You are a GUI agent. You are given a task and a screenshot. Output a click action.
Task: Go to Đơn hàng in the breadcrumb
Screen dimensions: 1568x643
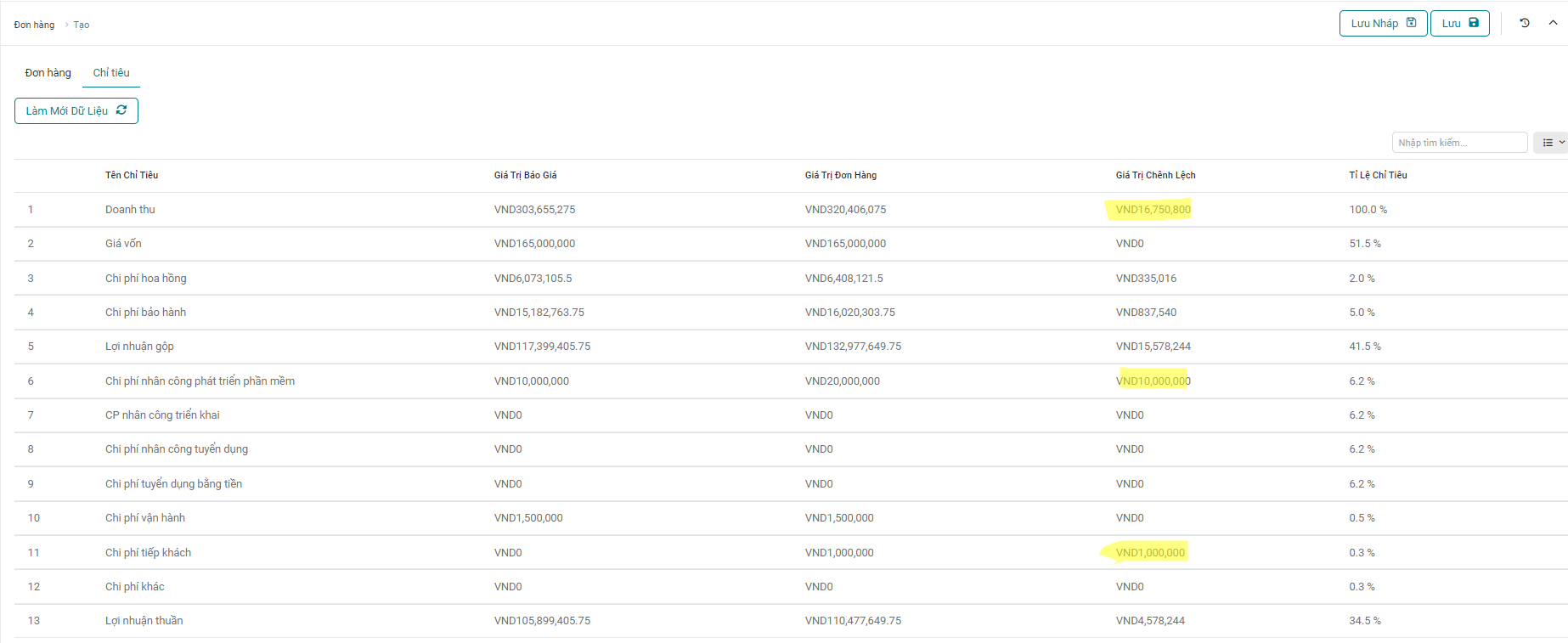[34, 25]
